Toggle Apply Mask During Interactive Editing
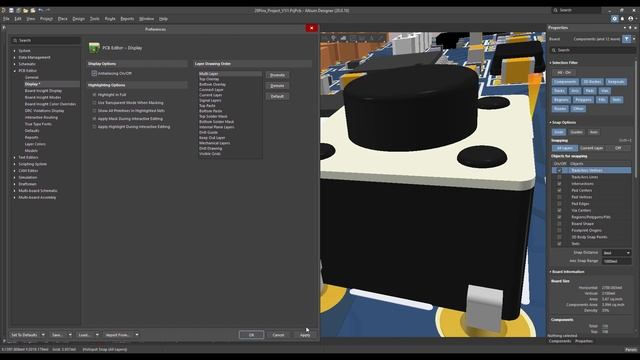 (x=94, y=119)
